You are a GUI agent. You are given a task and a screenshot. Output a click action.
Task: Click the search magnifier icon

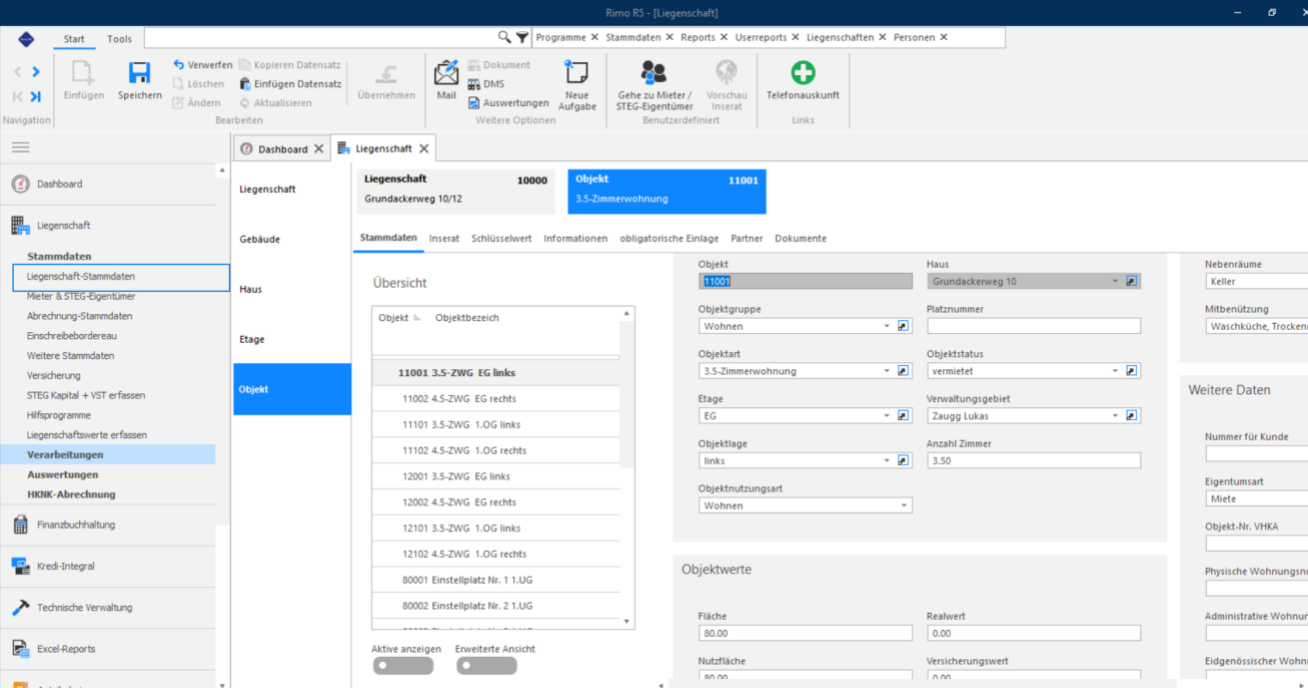tap(505, 37)
